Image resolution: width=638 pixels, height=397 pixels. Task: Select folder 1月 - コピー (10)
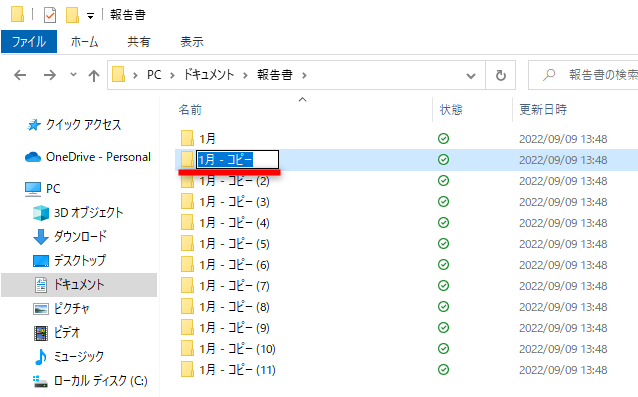coord(237,349)
